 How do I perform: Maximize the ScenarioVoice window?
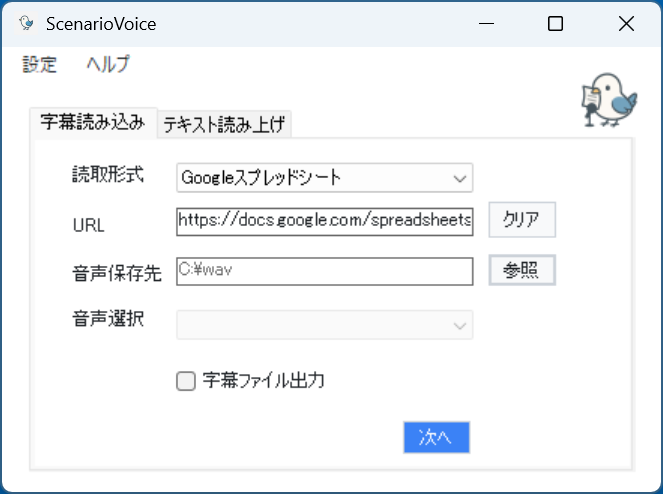[555, 23]
